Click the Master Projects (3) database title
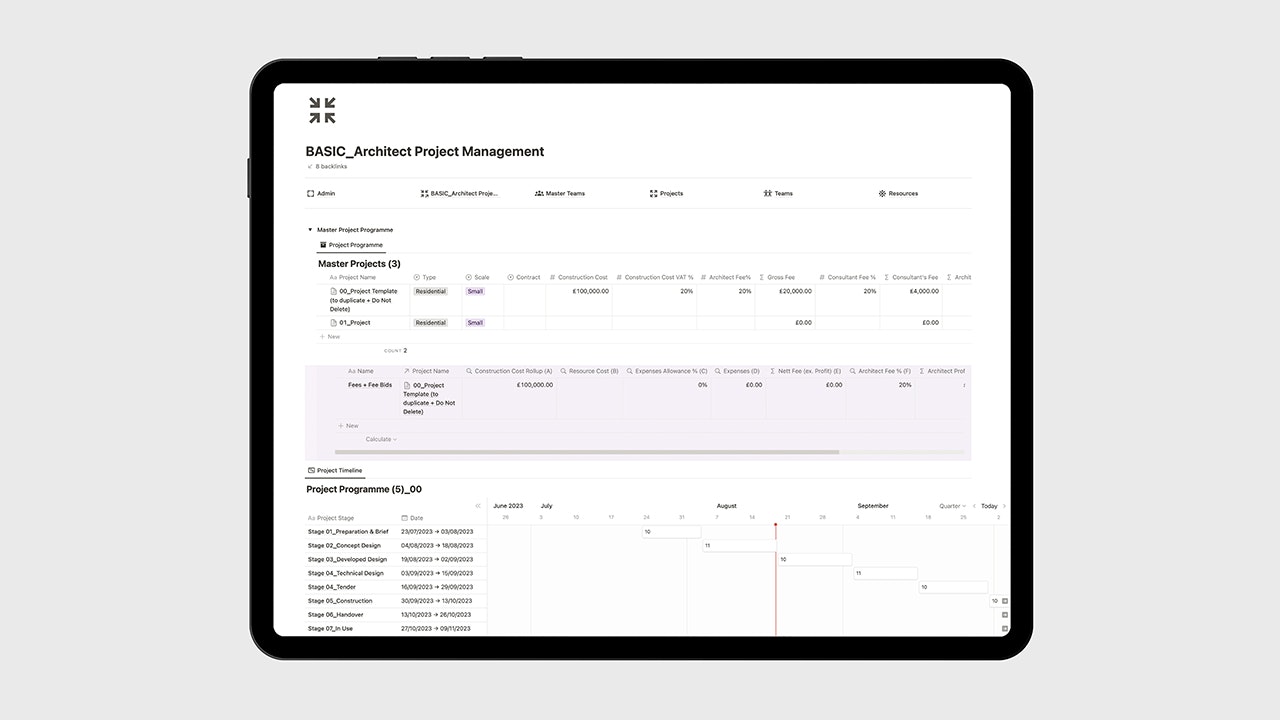Viewport: 1280px width, 720px height. tap(359, 264)
